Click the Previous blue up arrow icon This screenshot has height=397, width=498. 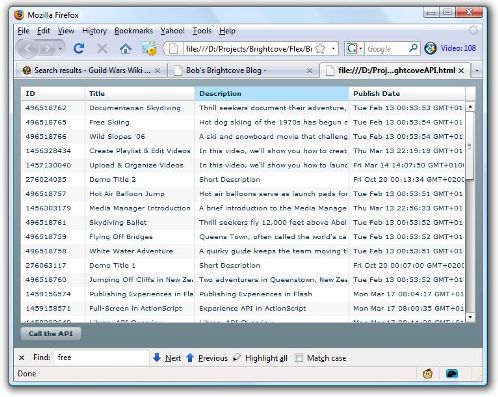coord(190,358)
